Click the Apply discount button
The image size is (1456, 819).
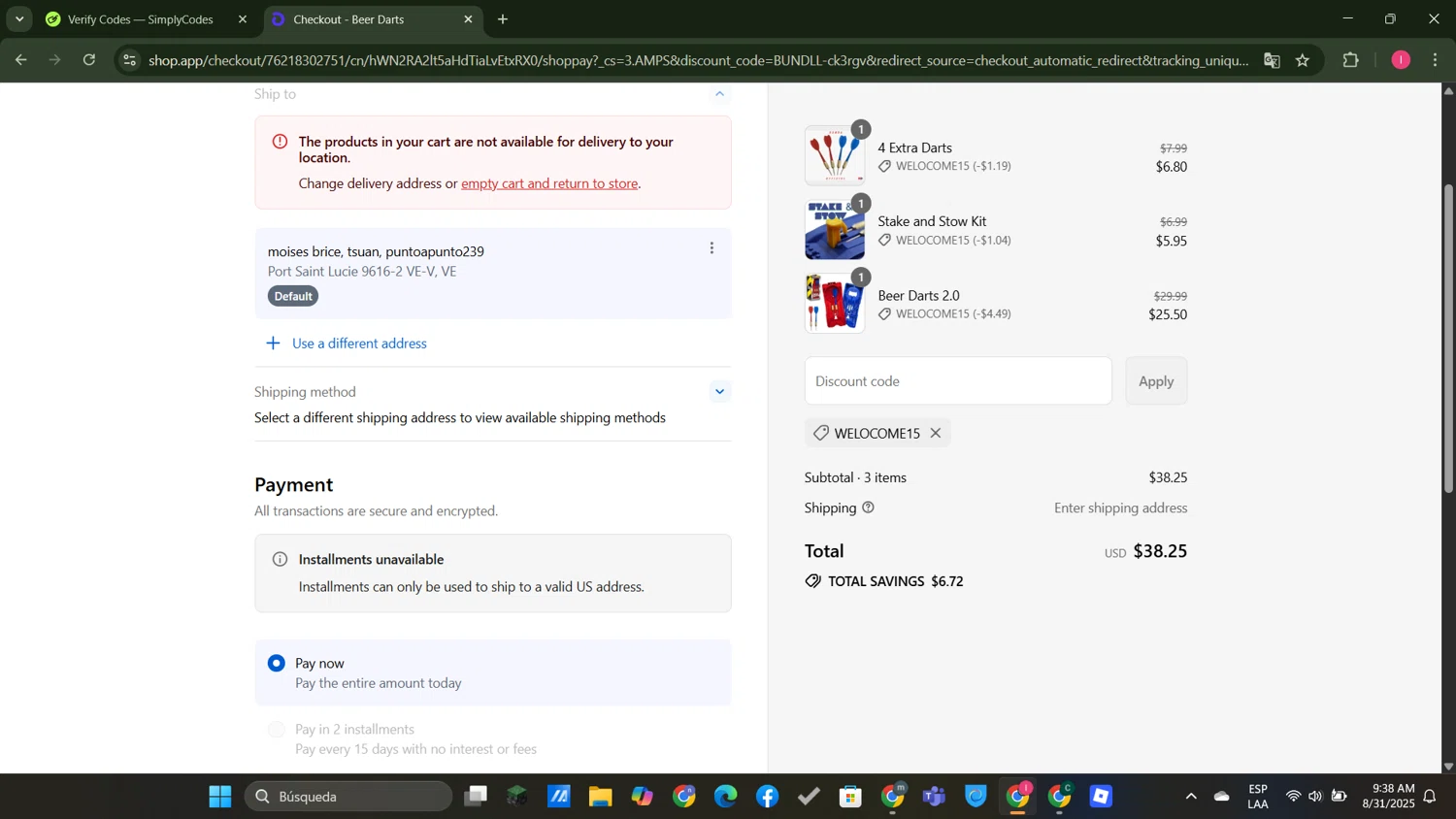pyautogui.click(x=1156, y=381)
